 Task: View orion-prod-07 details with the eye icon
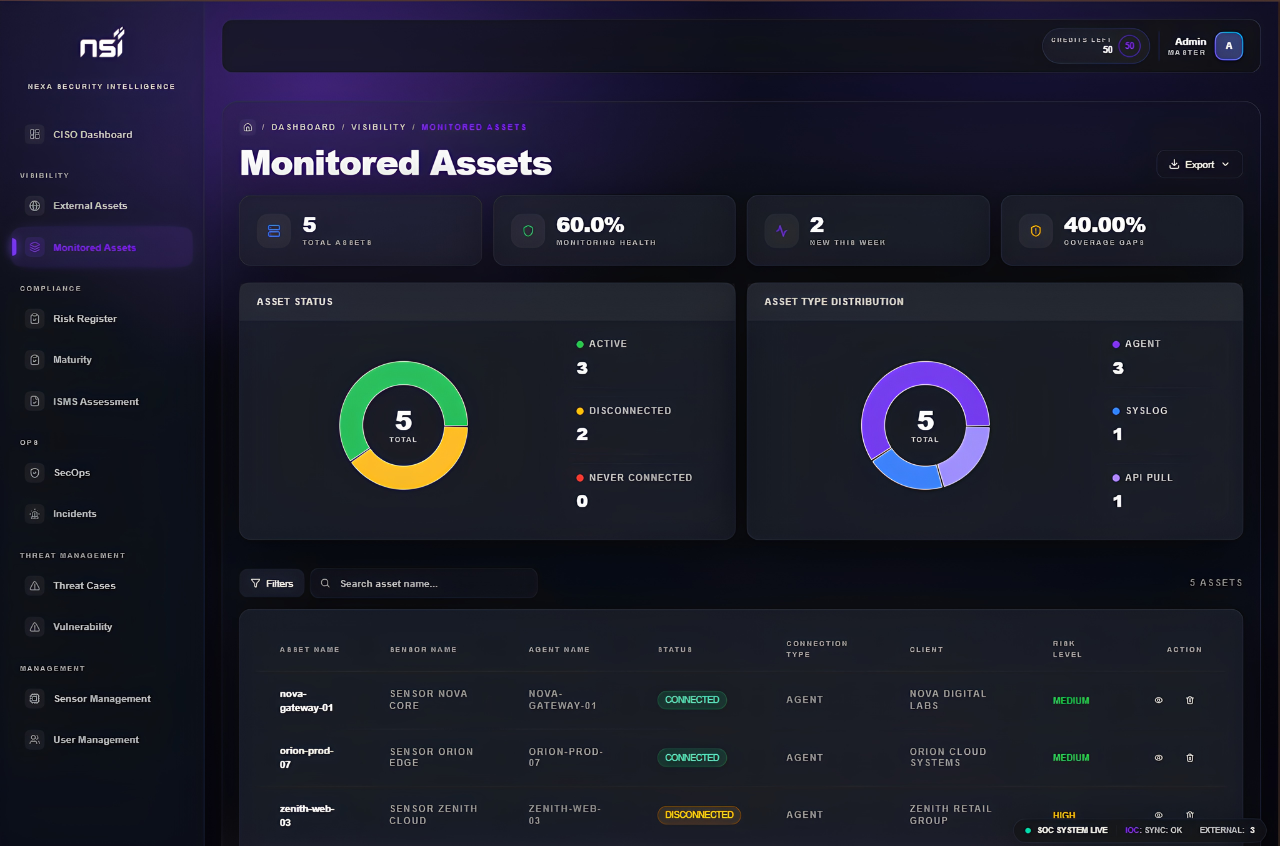[1159, 758]
